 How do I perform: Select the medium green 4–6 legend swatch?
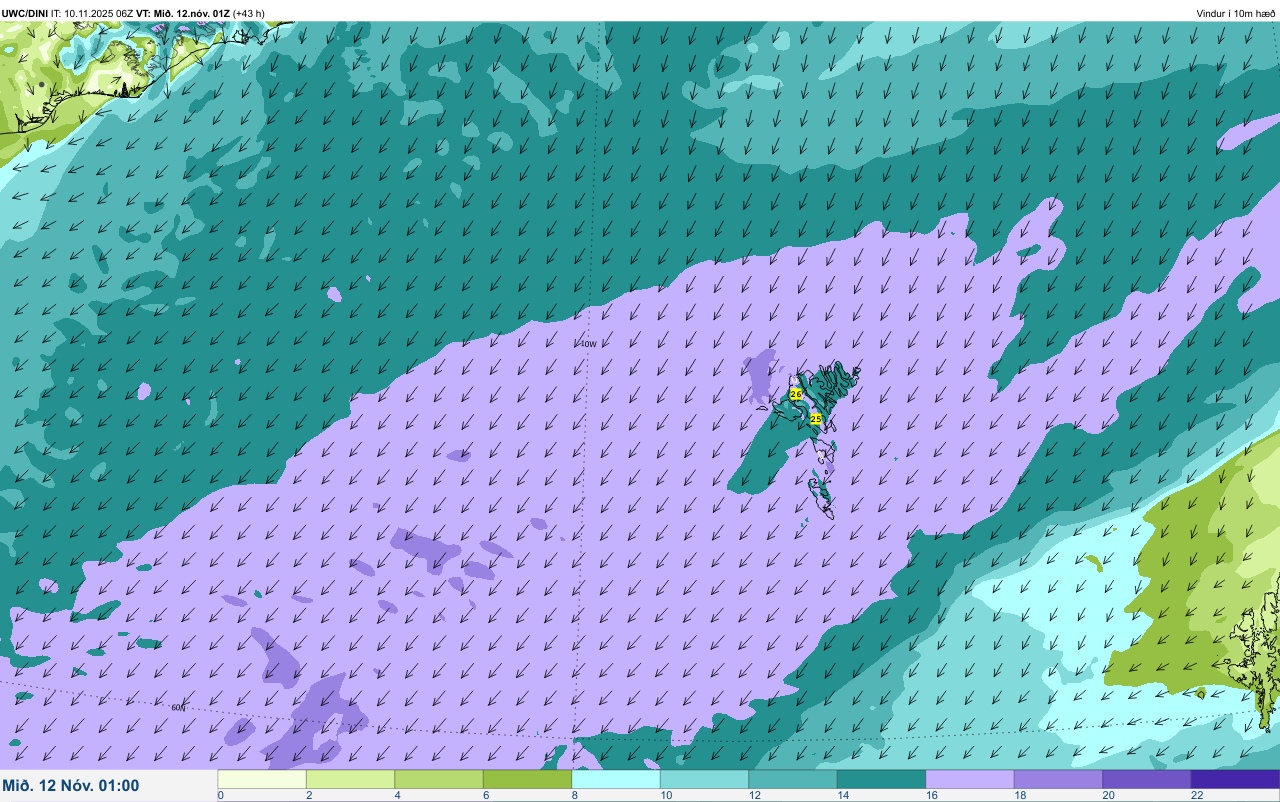[439, 779]
